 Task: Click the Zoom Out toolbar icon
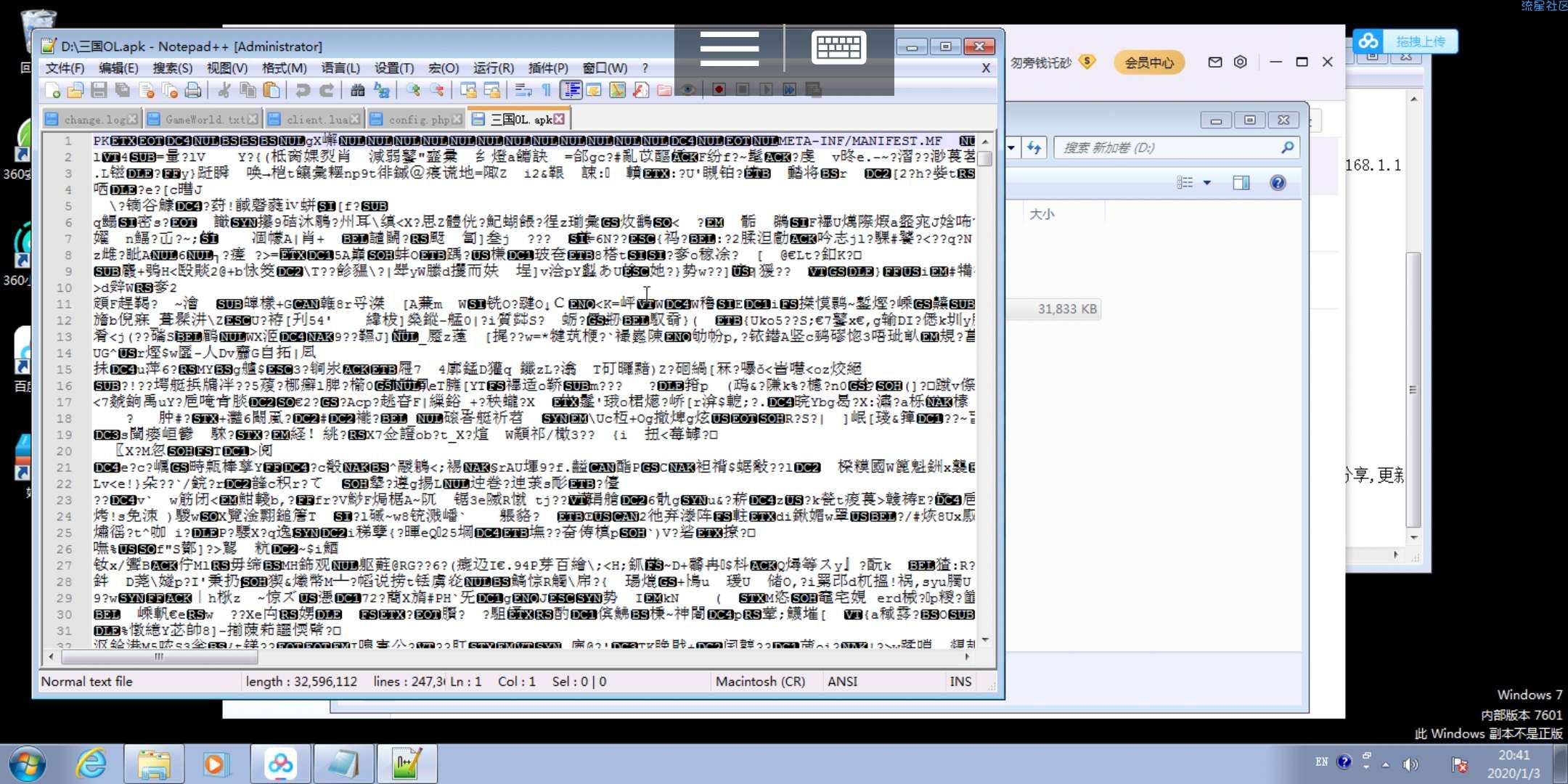click(436, 90)
